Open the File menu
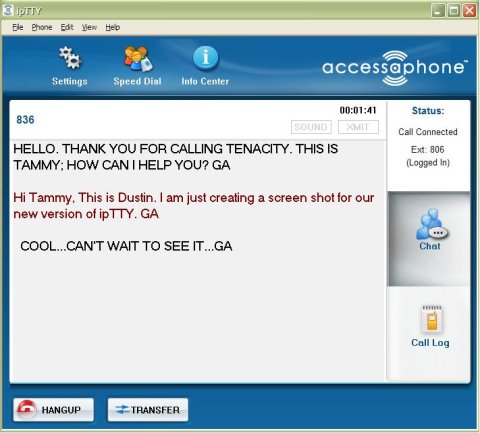 18,27
